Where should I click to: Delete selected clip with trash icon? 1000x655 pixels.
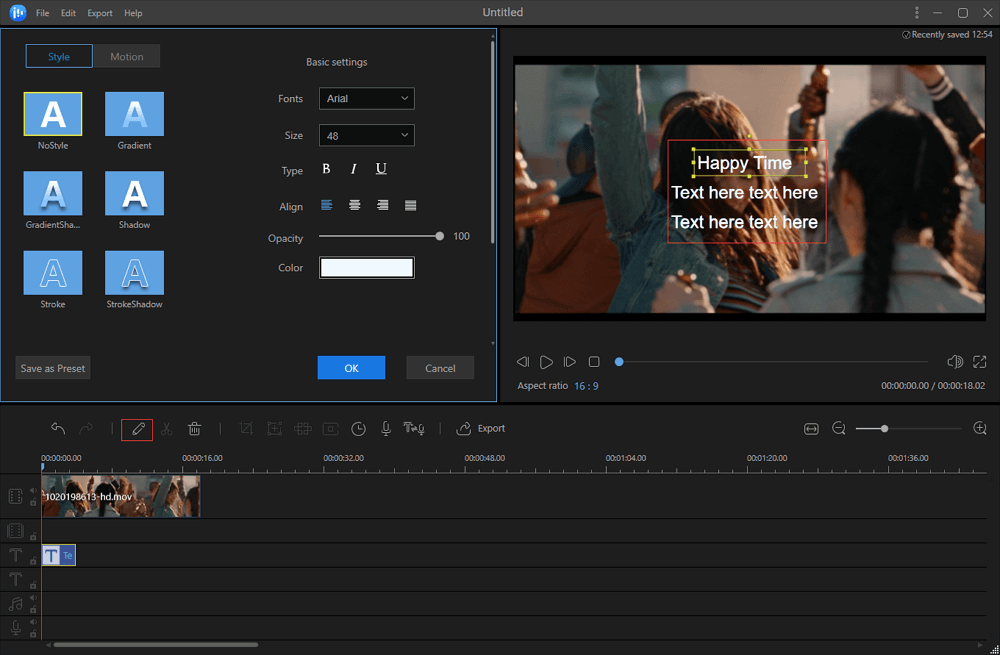click(x=195, y=429)
